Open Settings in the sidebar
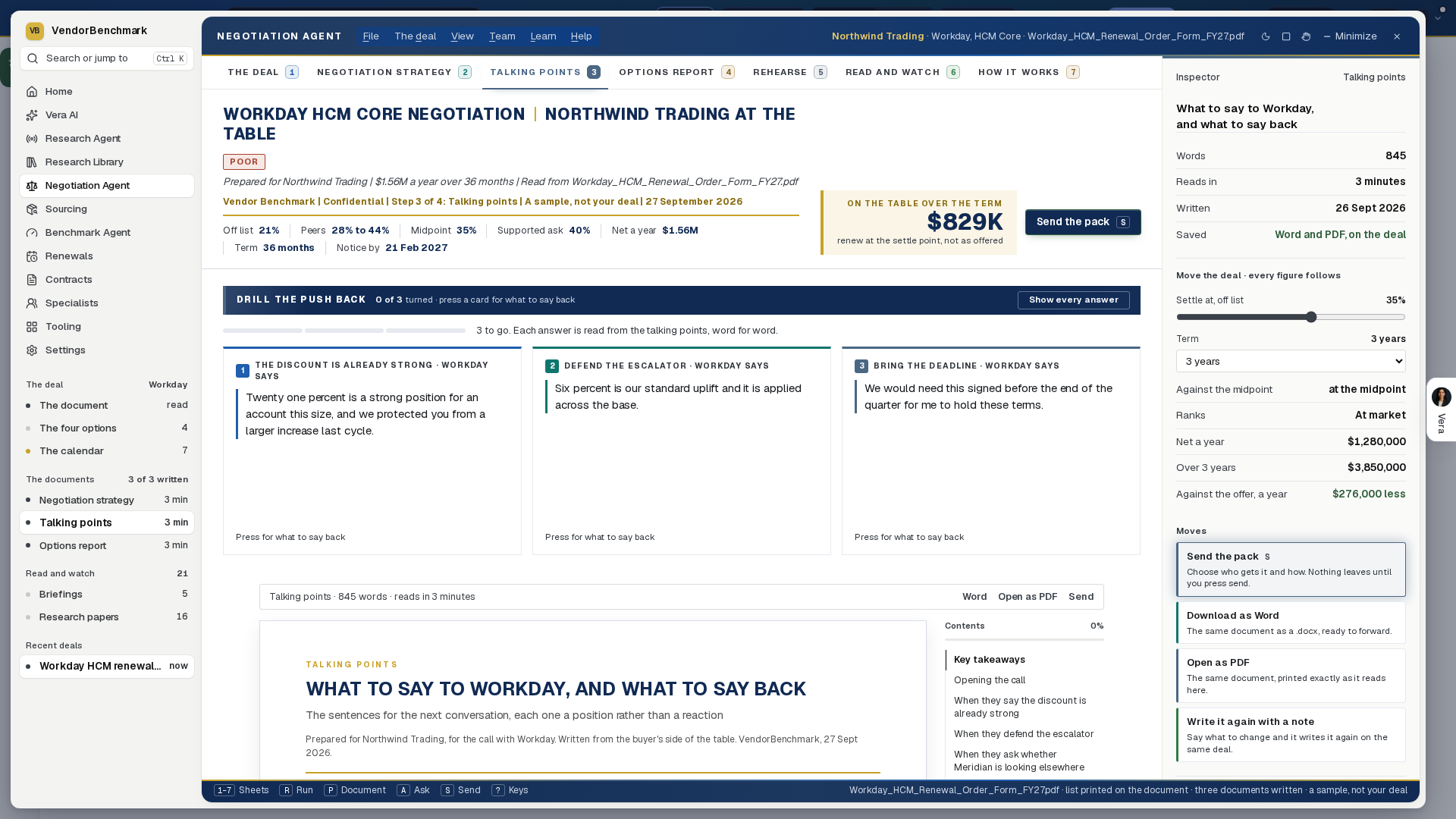Screen dimensions: 1456x819 tap(106, 350)
